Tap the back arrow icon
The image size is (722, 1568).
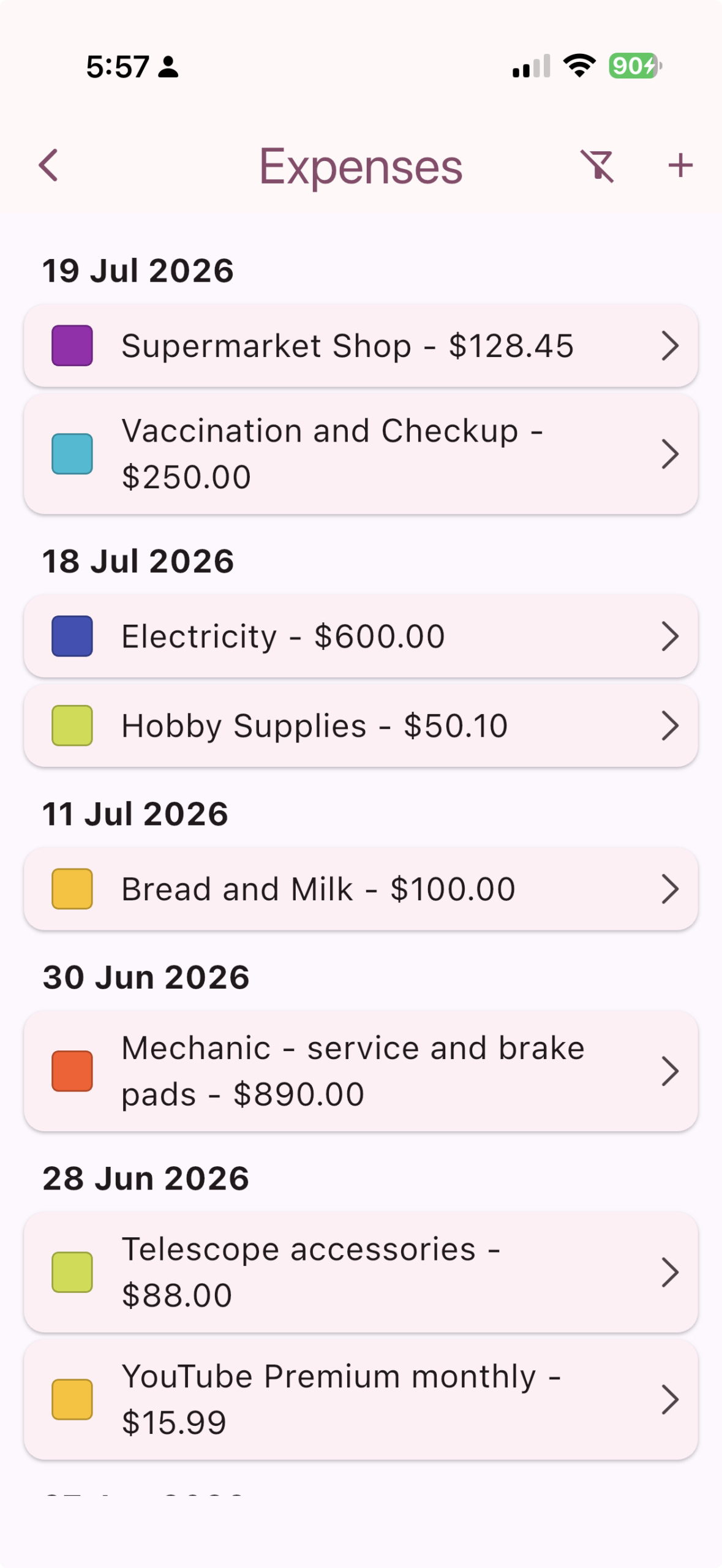48,165
